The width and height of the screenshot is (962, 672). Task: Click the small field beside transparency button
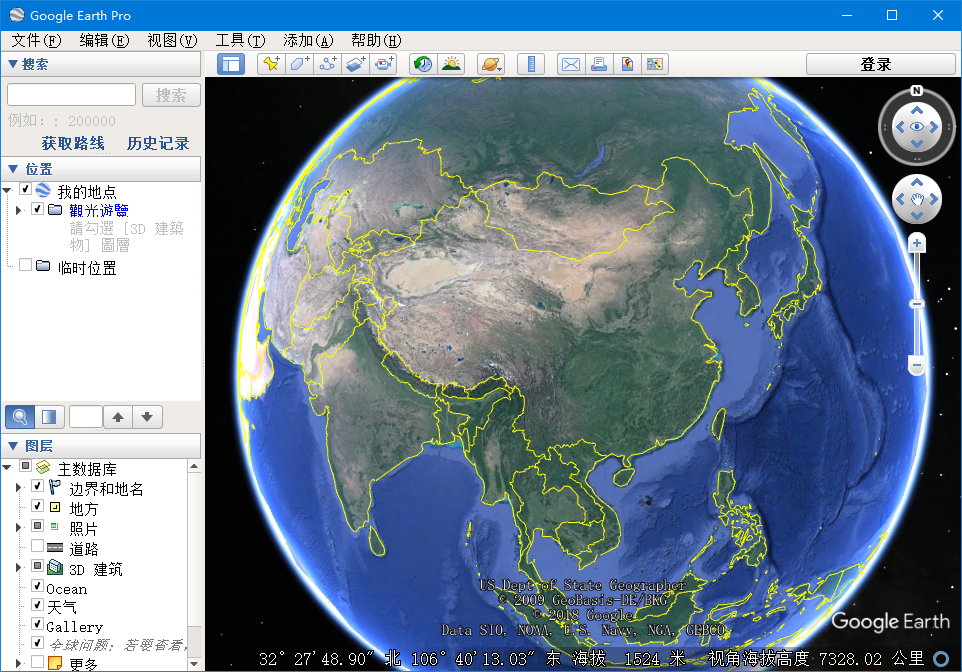tap(86, 417)
